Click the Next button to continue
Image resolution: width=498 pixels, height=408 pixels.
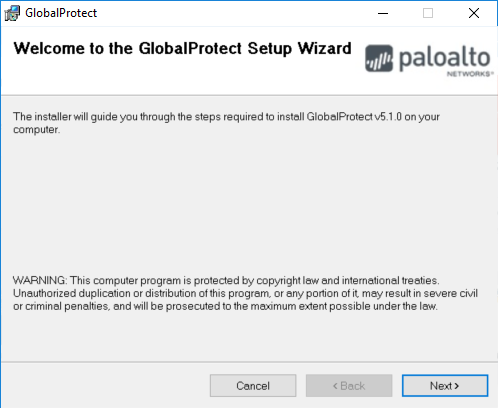tap(445, 386)
